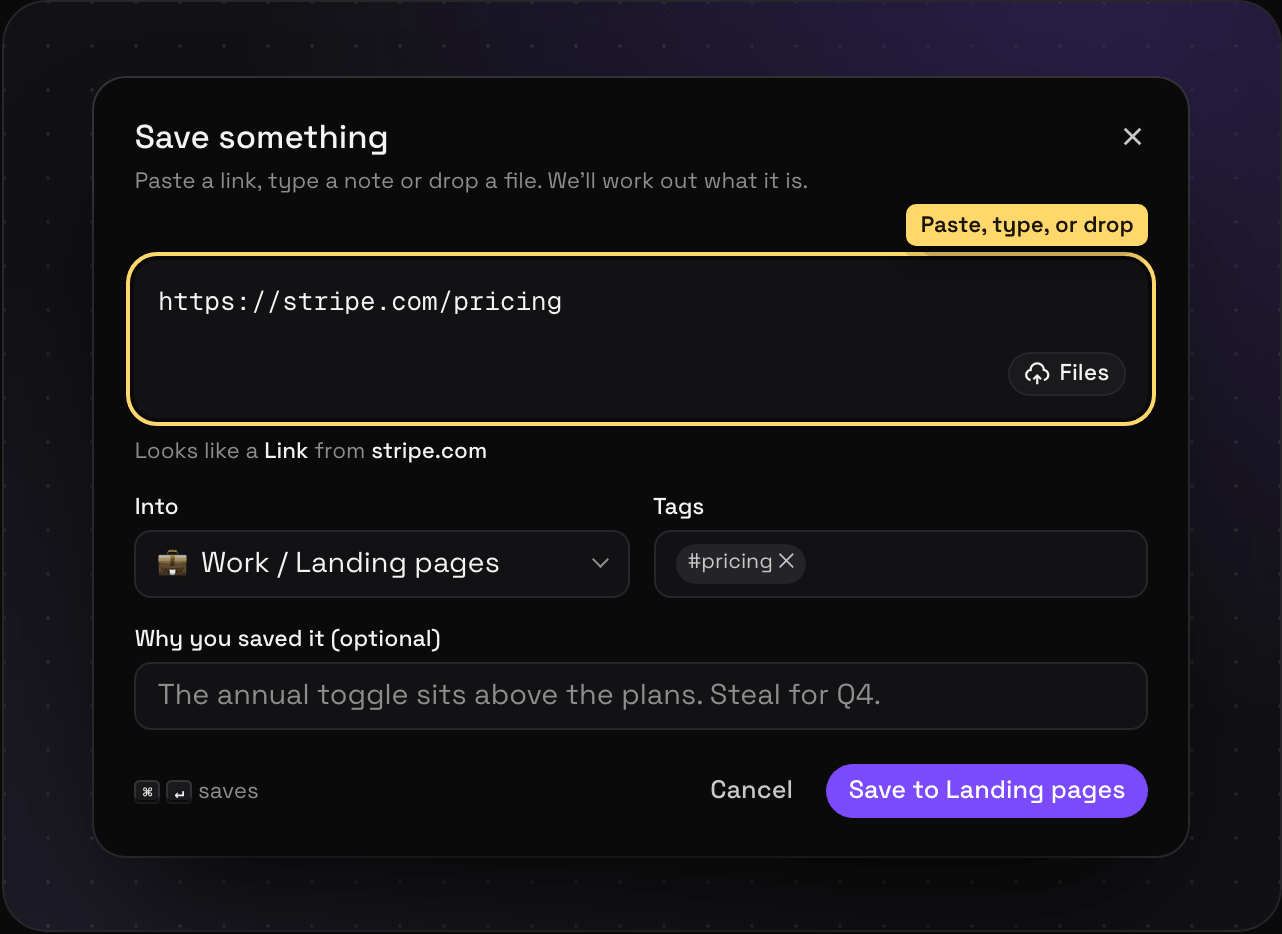
Task: Cancel saving the link
Action: tap(751, 790)
